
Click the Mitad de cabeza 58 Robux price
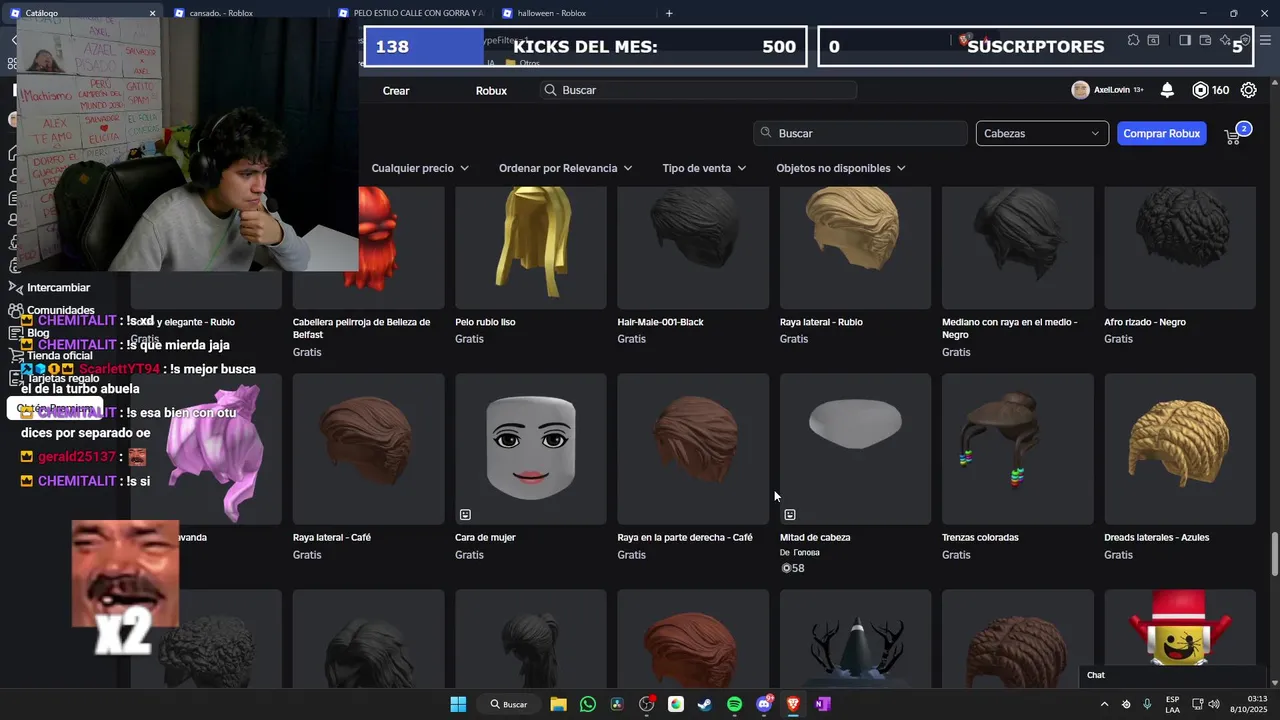pos(792,568)
